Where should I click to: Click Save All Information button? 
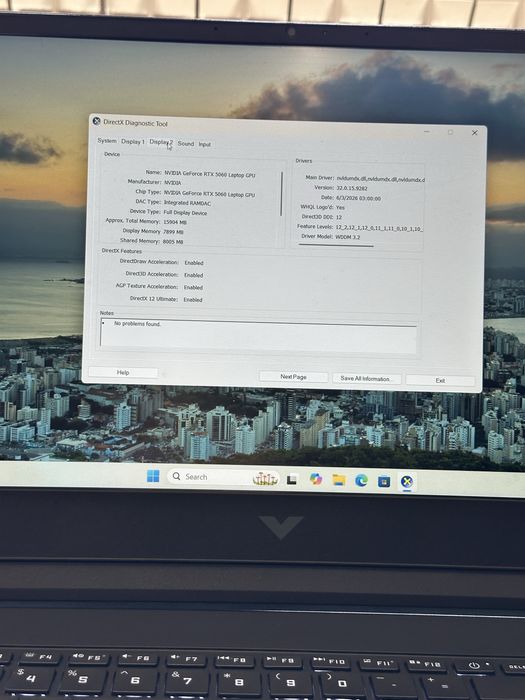pyautogui.click(x=366, y=379)
